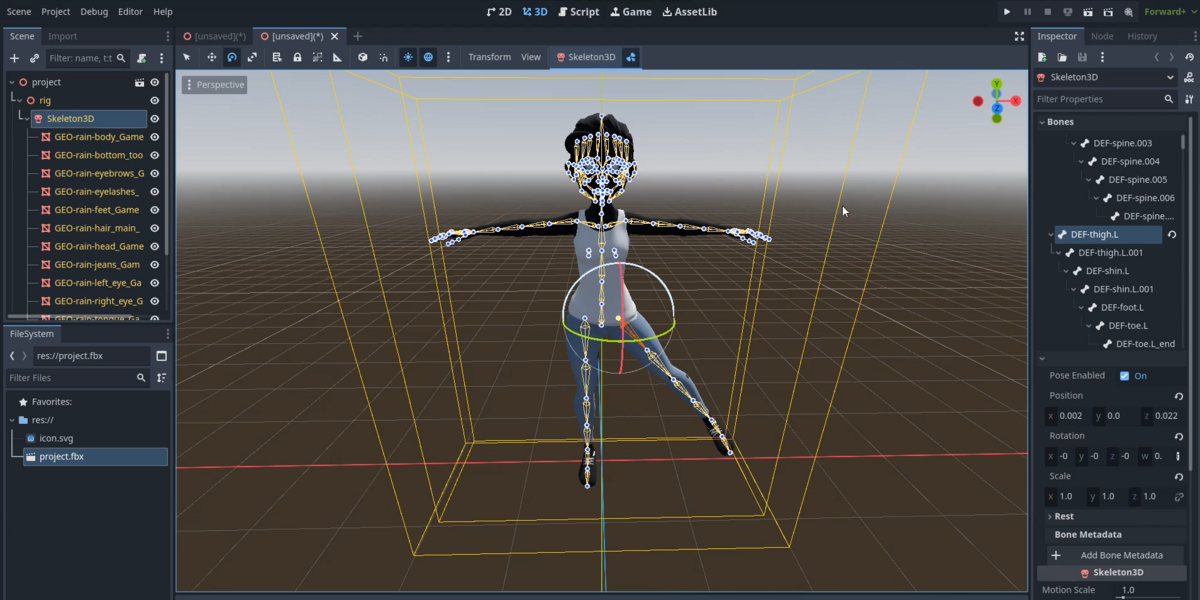This screenshot has height=600, width=1200.
Task: Switch to the 2D workspace
Action: pyautogui.click(x=499, y=12)
